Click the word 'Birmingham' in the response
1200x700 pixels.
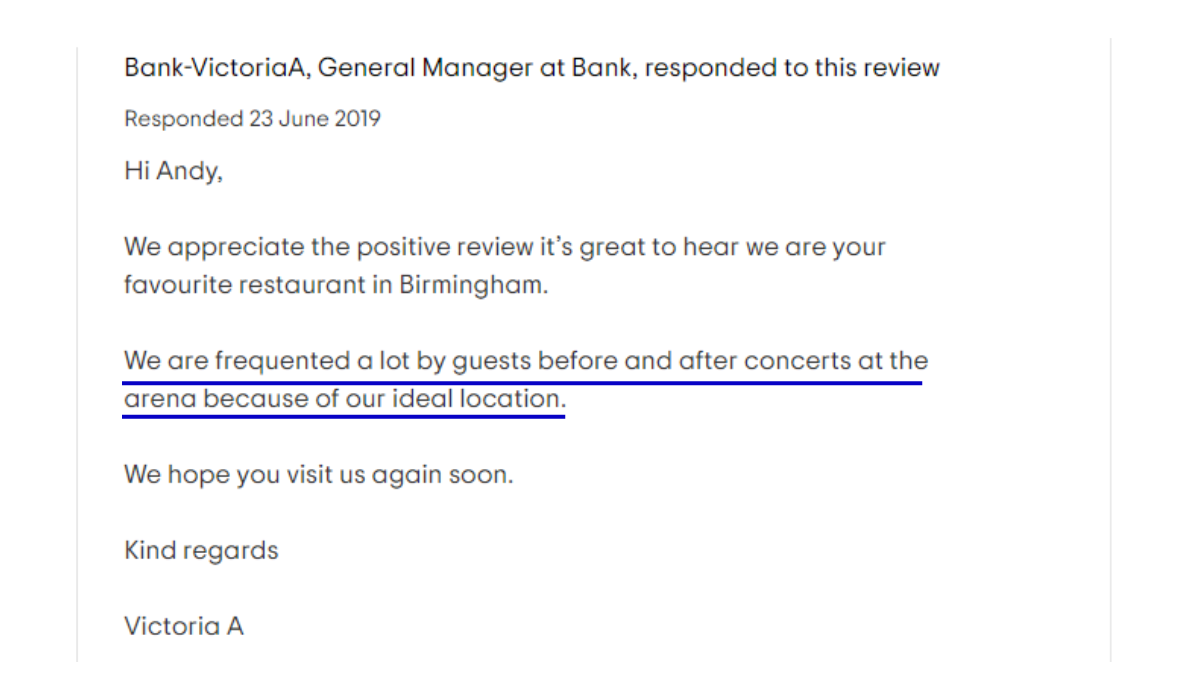pyautogui.click(x=474, y=285)
